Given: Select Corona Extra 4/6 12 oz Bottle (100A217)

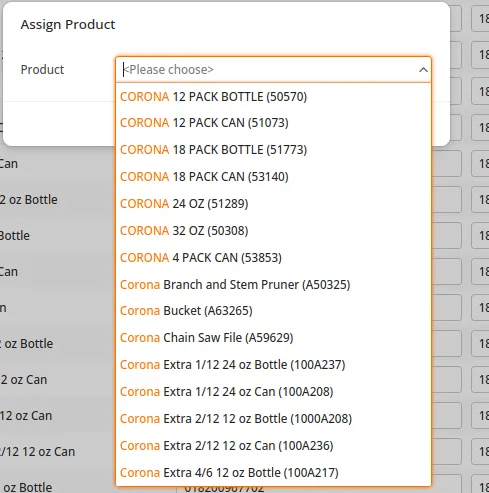Looking at the screenshot, I should tap(273, 473).
